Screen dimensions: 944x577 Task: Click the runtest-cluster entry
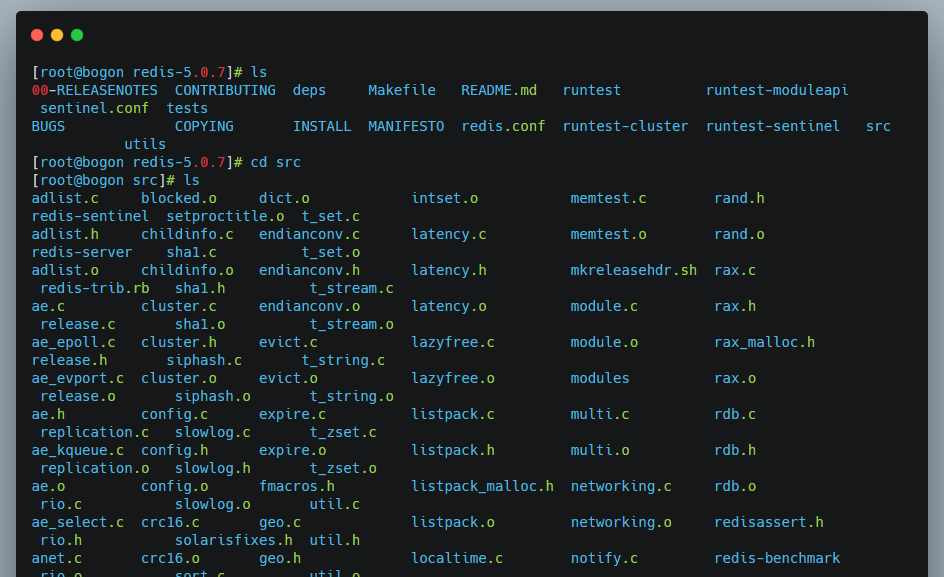click(x=625, y=126)
